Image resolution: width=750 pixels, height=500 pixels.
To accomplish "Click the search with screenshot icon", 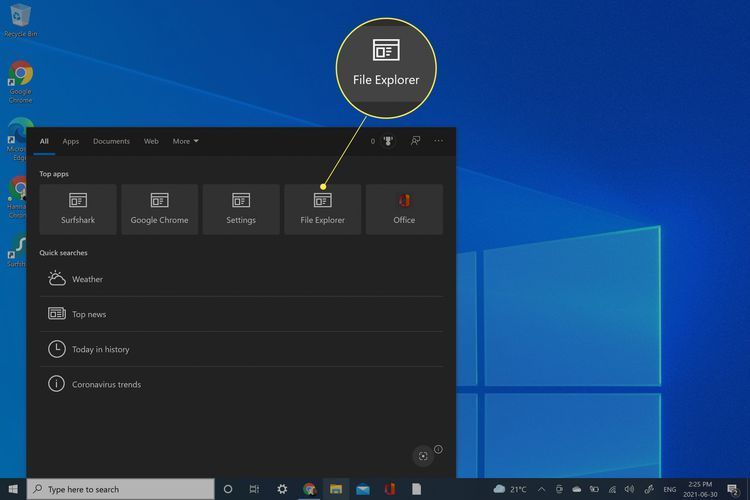I will pos(423,455).
